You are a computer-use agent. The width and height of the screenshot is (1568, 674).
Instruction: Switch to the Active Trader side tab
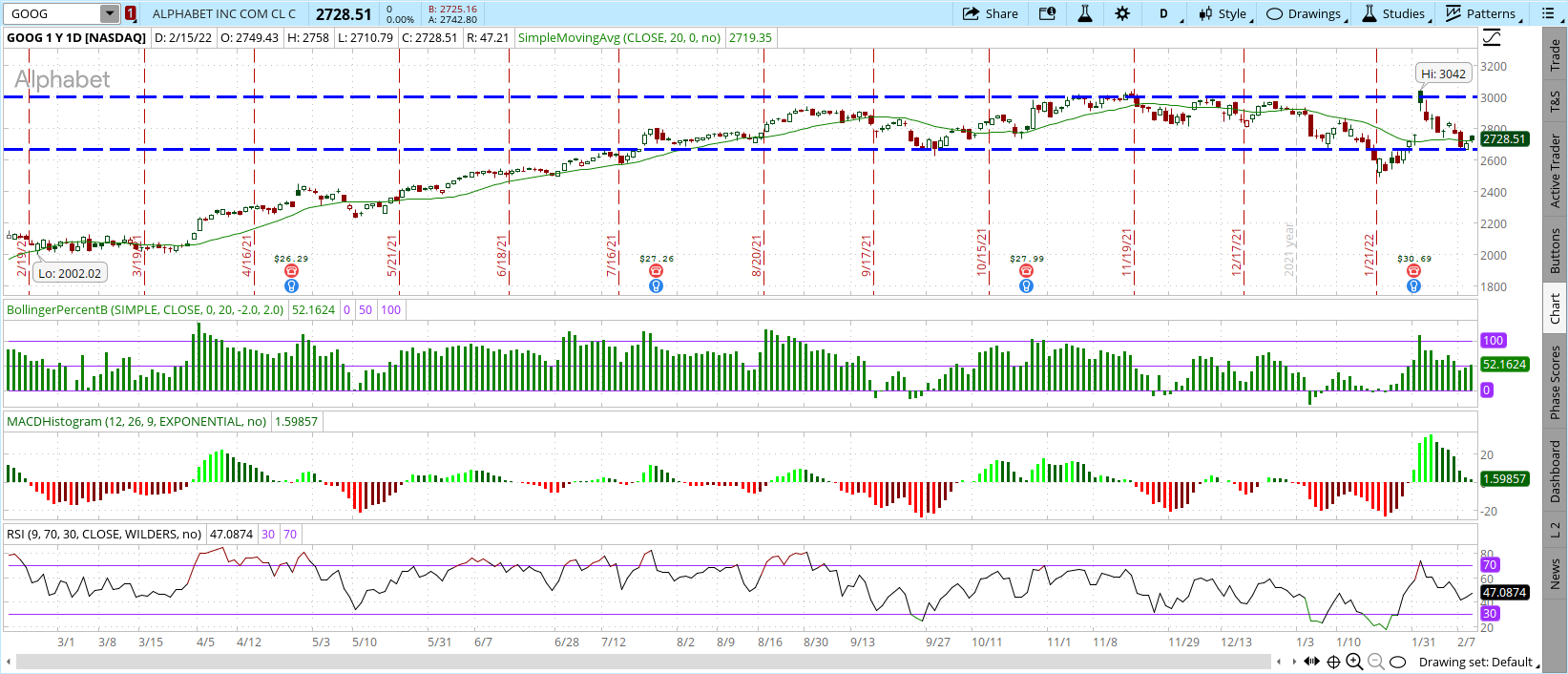coord(1555,170)
